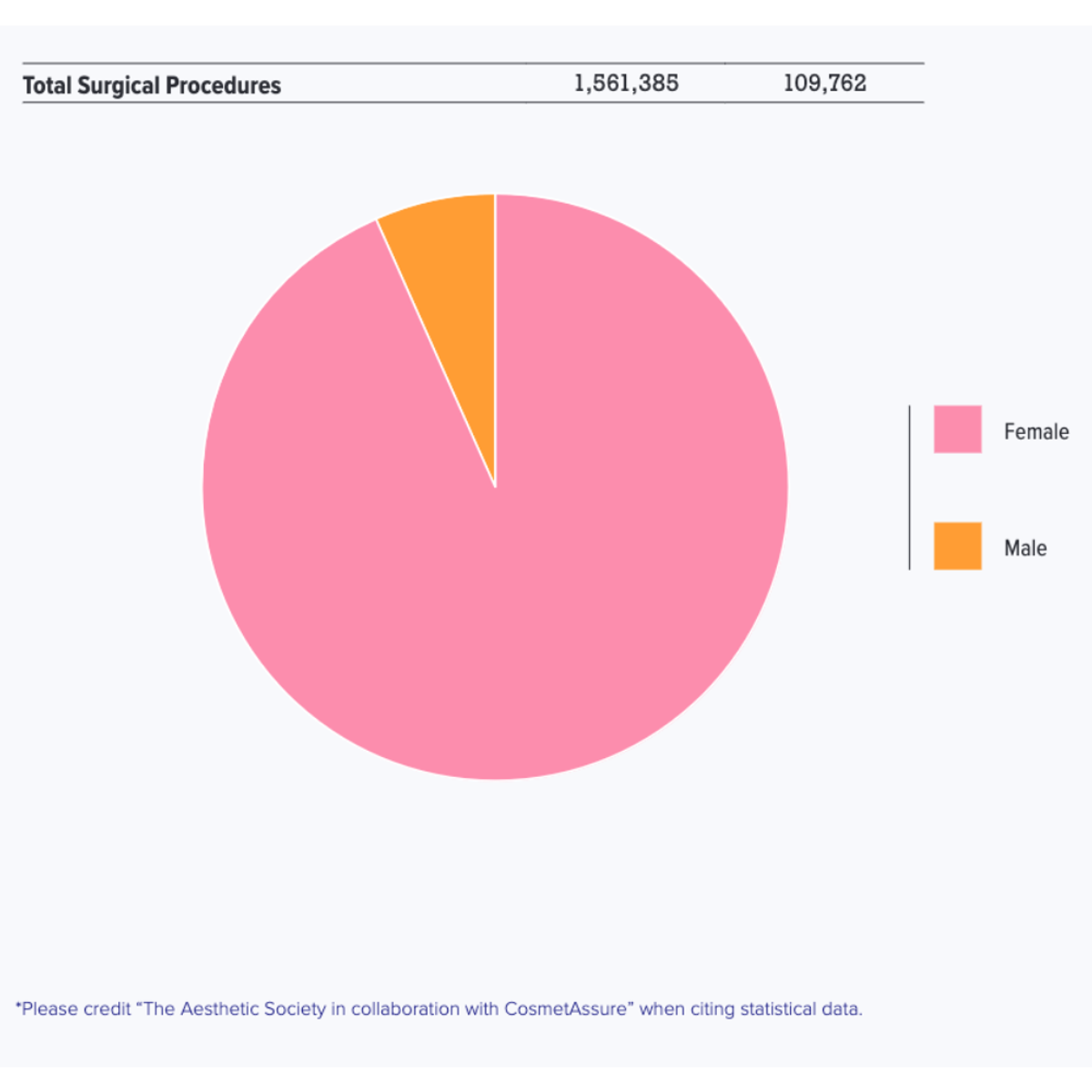Click the pie center where slices meet
1092x1092 pixels.
coord(495,487)
